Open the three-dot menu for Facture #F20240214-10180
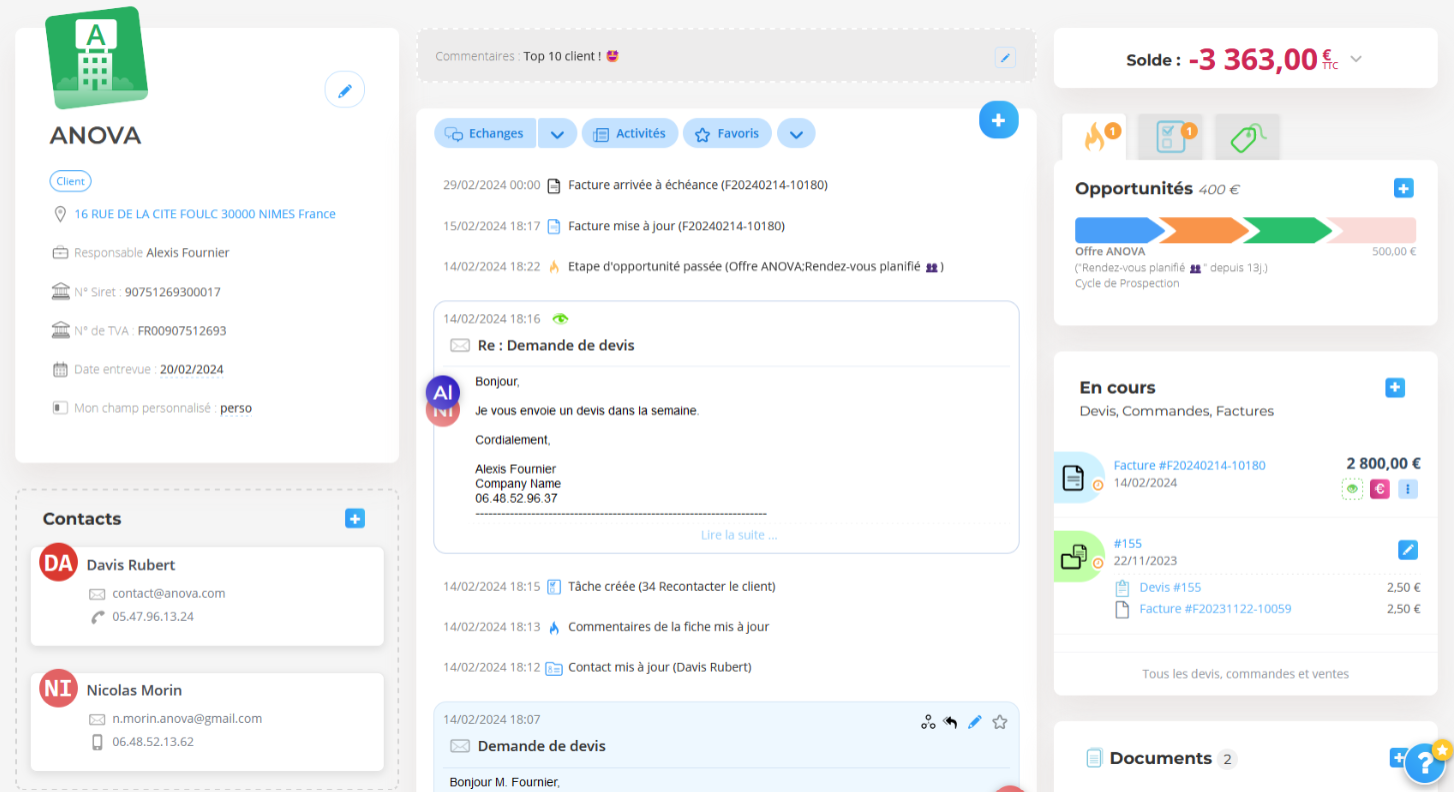The height and width of the screenshot is (792, 1455). tap(1408, 489)
